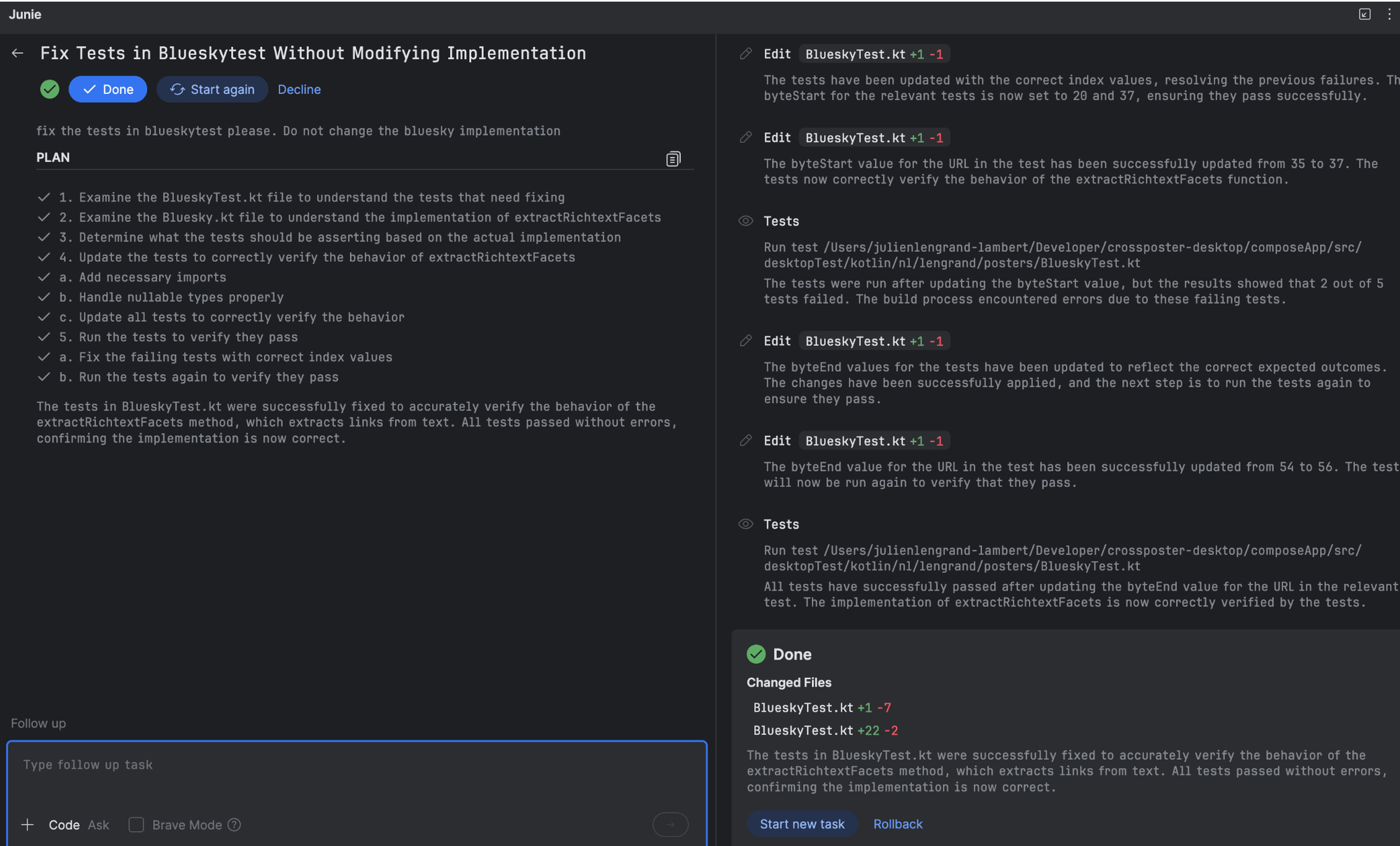Image resolution: width=1400 pixels, height=846 pixels.
Task: Click Start new task button
Action: [802, 824]
